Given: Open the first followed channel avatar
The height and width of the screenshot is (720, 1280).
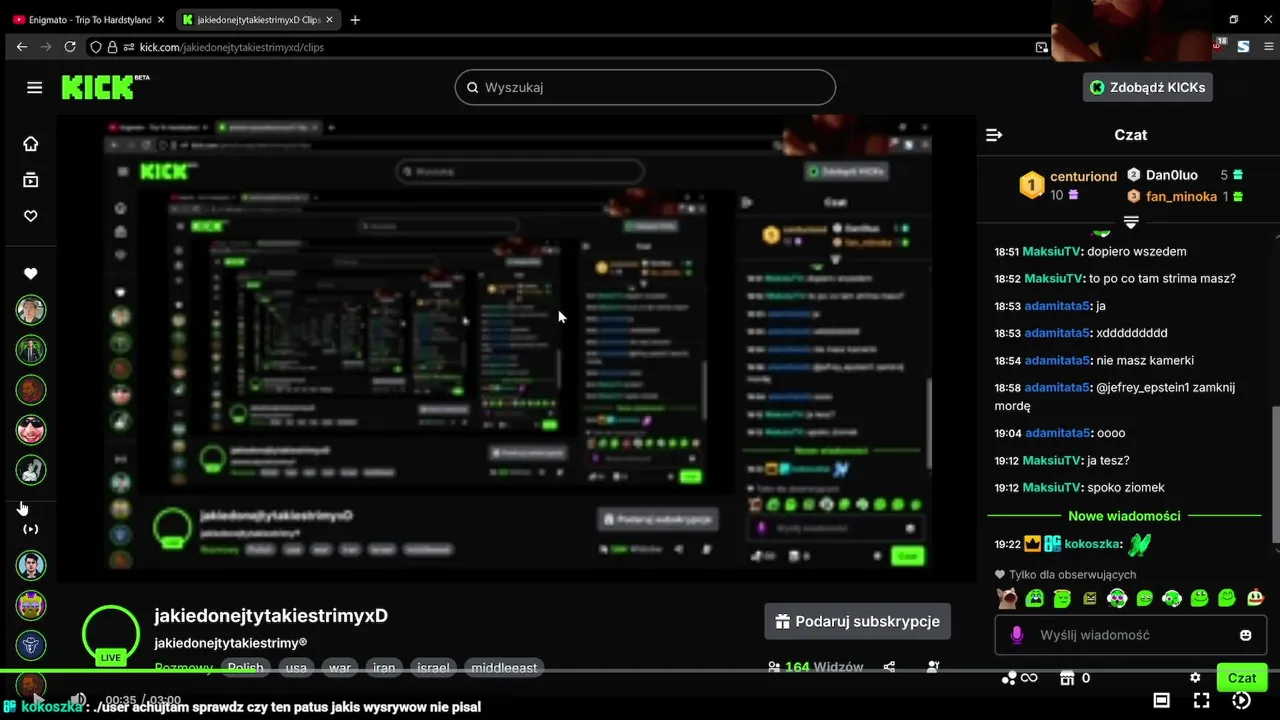Looking at the screenshot, I should click(31, 310).
